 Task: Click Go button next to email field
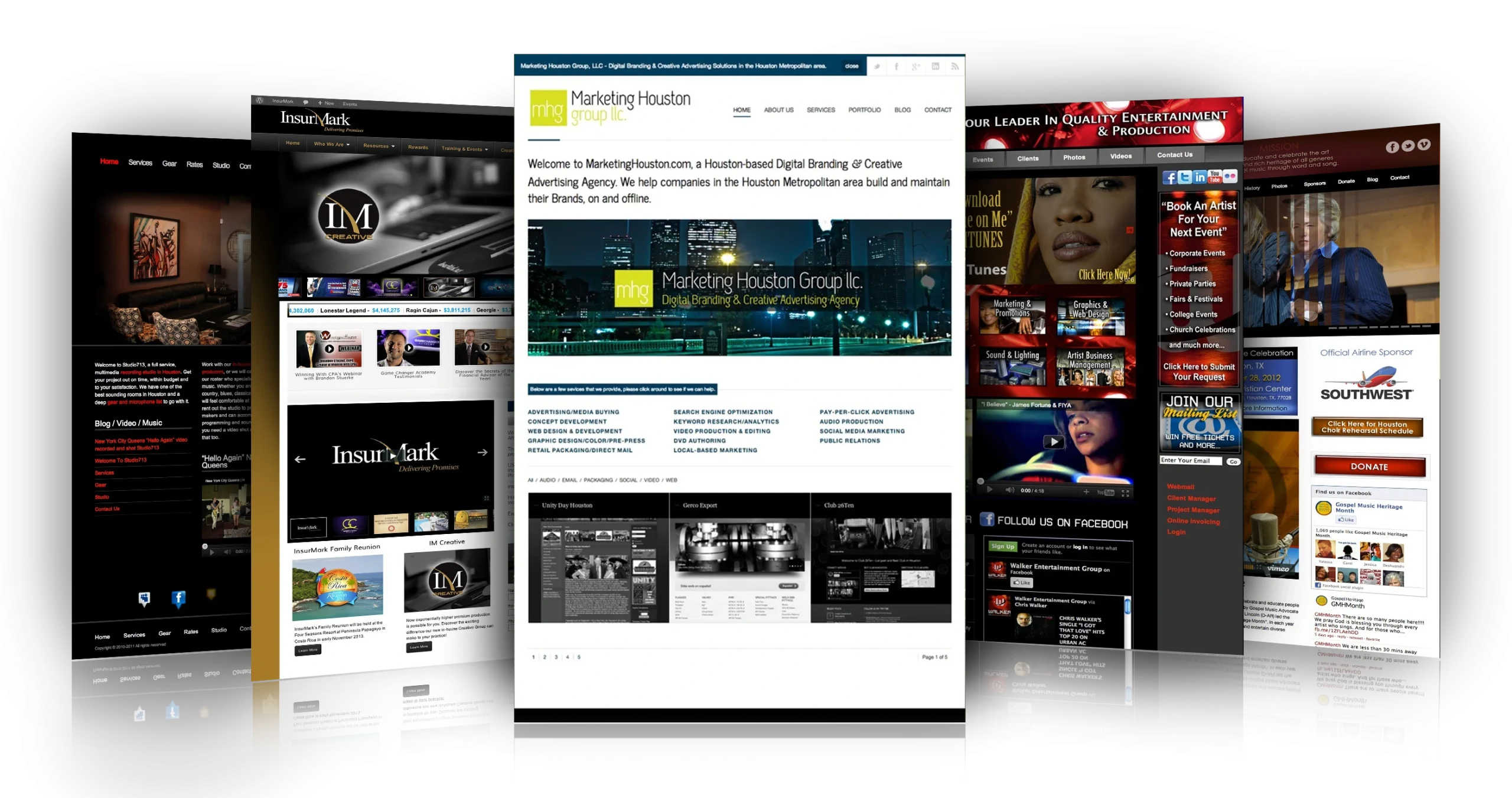coord(1233,462)
